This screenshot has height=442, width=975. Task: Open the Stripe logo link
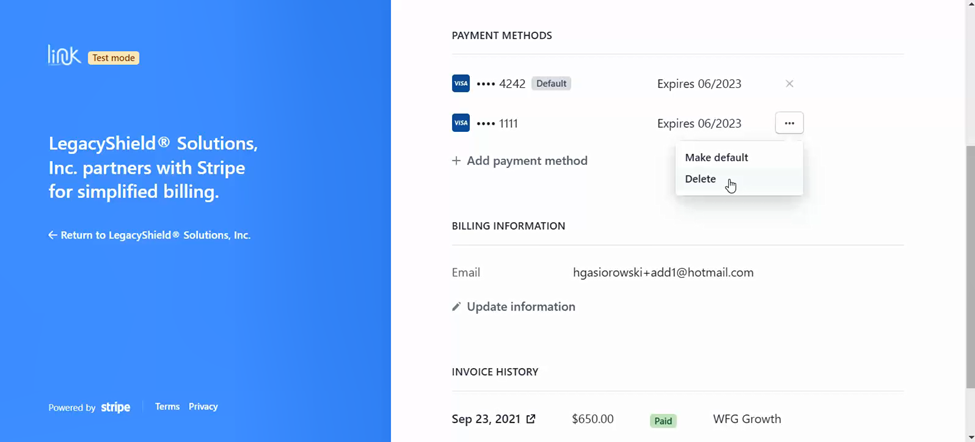point(116,408)
